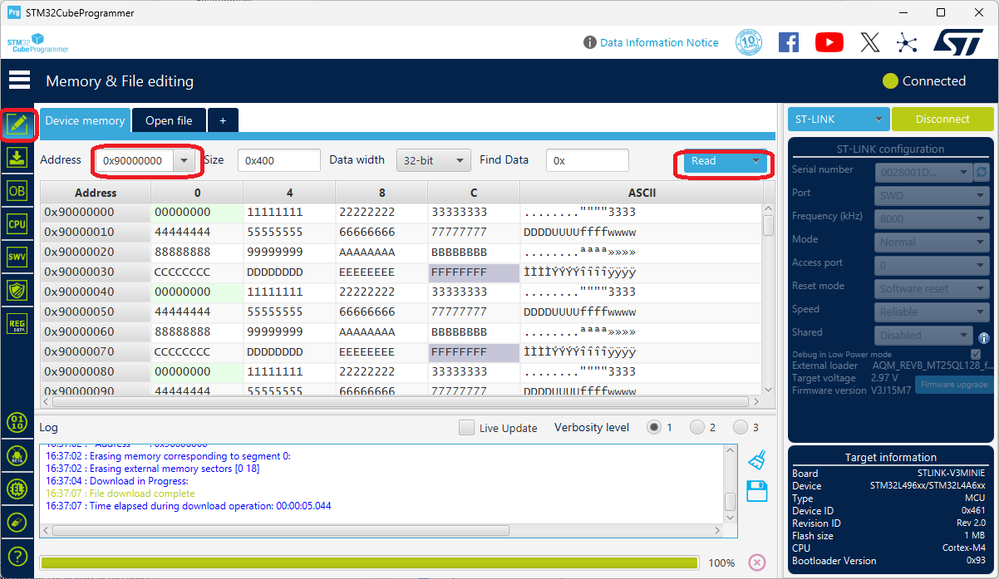Save the log using the floppy disk icon
The height and width of the screenshot is (579, 999).
pyautogui.click(x=757, y=491)
